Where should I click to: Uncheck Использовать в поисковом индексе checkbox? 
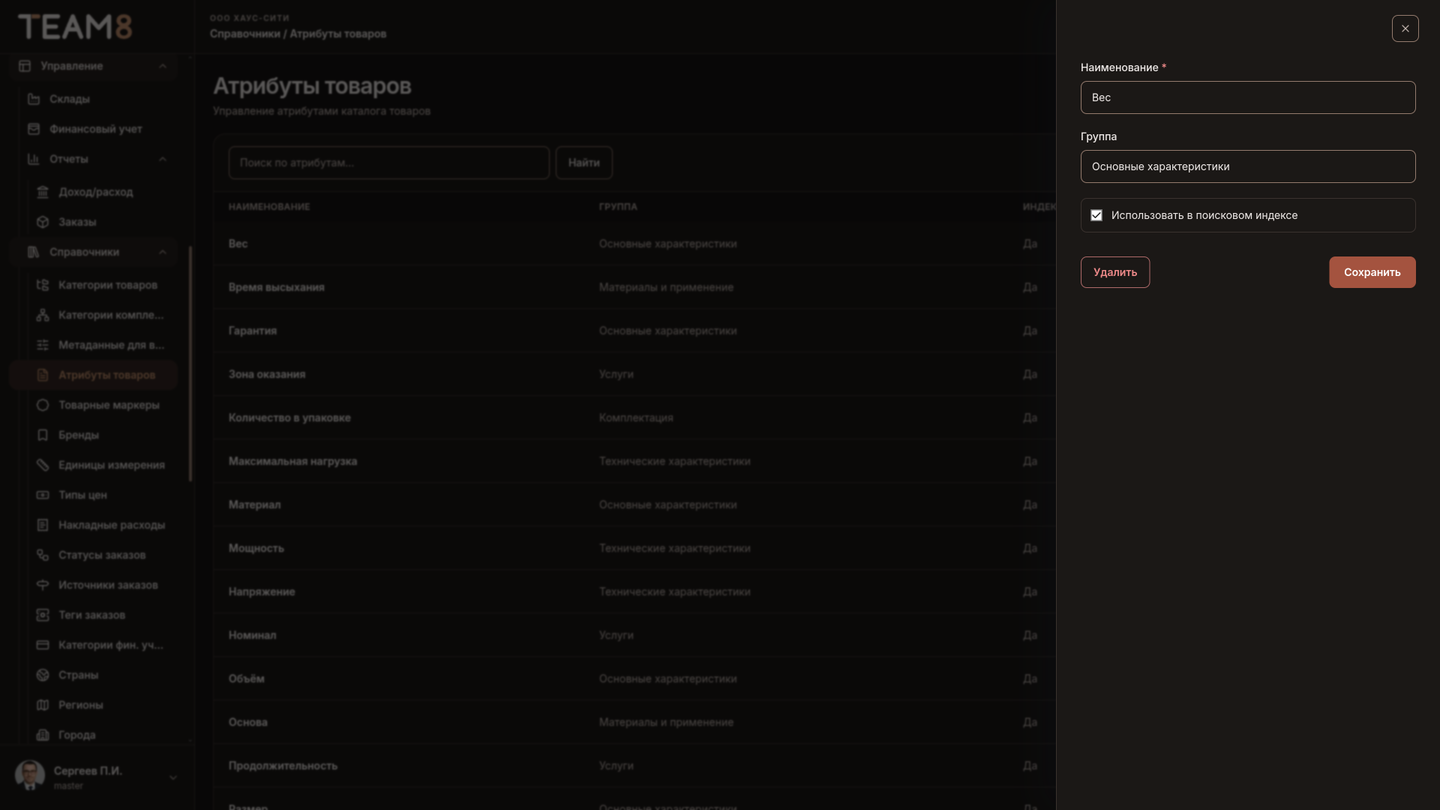[1096, 215]
